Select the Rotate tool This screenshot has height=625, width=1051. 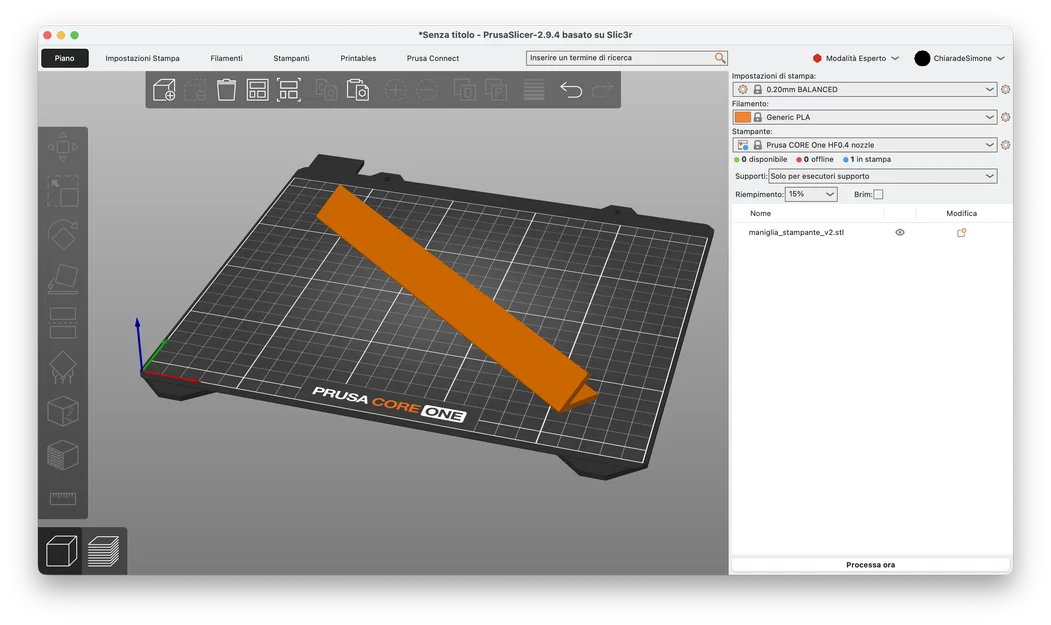(64, 234)
